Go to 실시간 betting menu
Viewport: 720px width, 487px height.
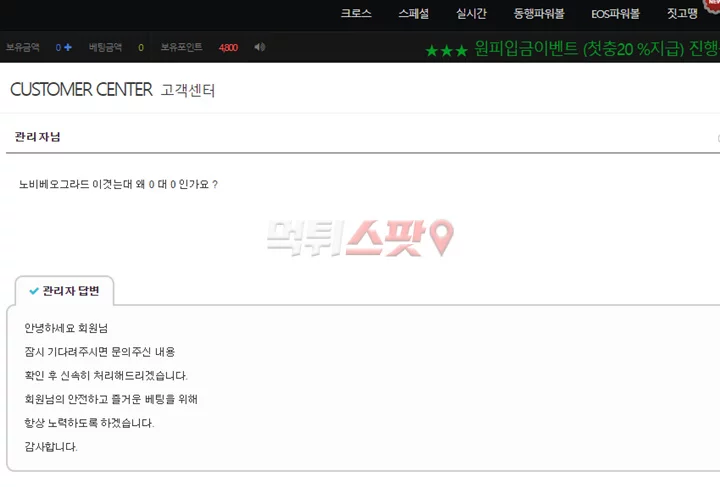coord(471,13)
